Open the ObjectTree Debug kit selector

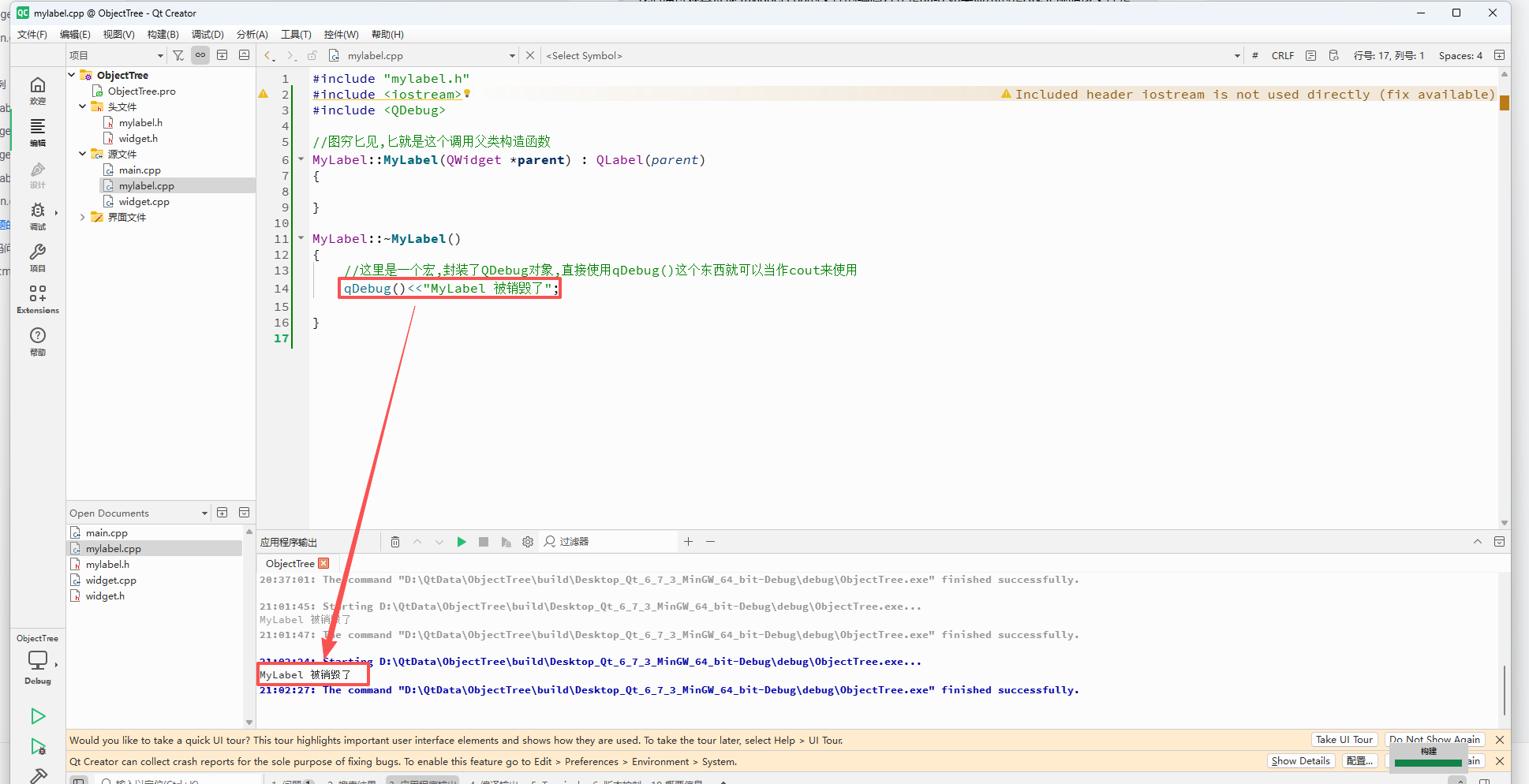coord(37,659)
